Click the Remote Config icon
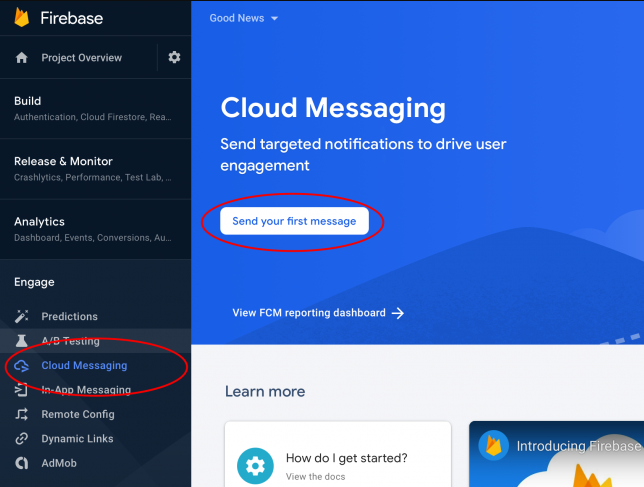This screenshot has width=644, height=487. point(21,414)
